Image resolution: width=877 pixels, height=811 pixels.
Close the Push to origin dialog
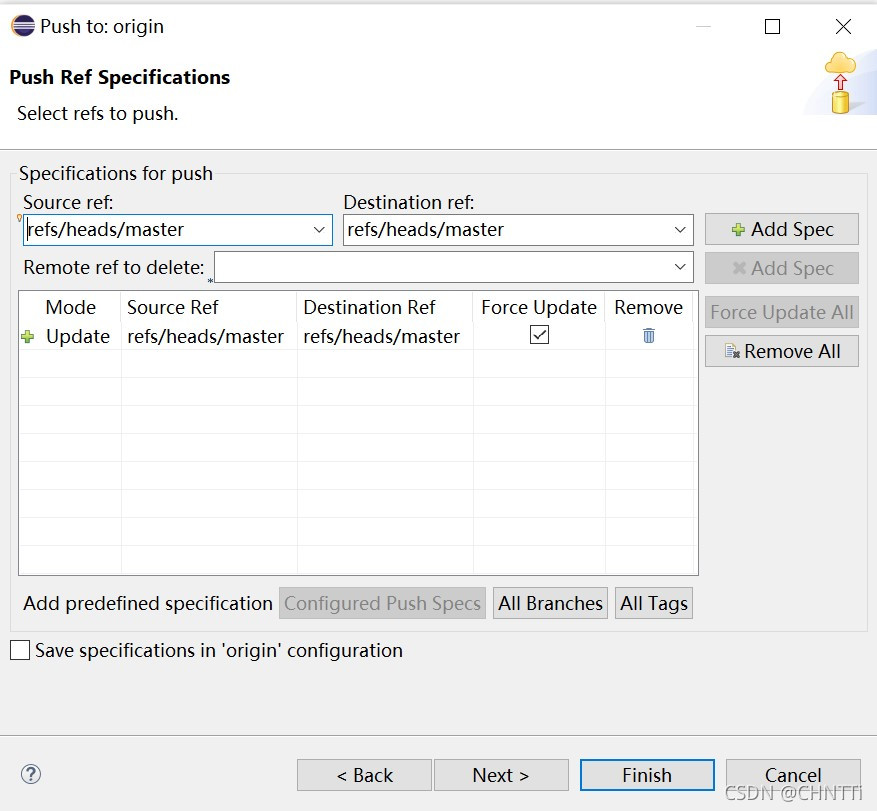843,27
